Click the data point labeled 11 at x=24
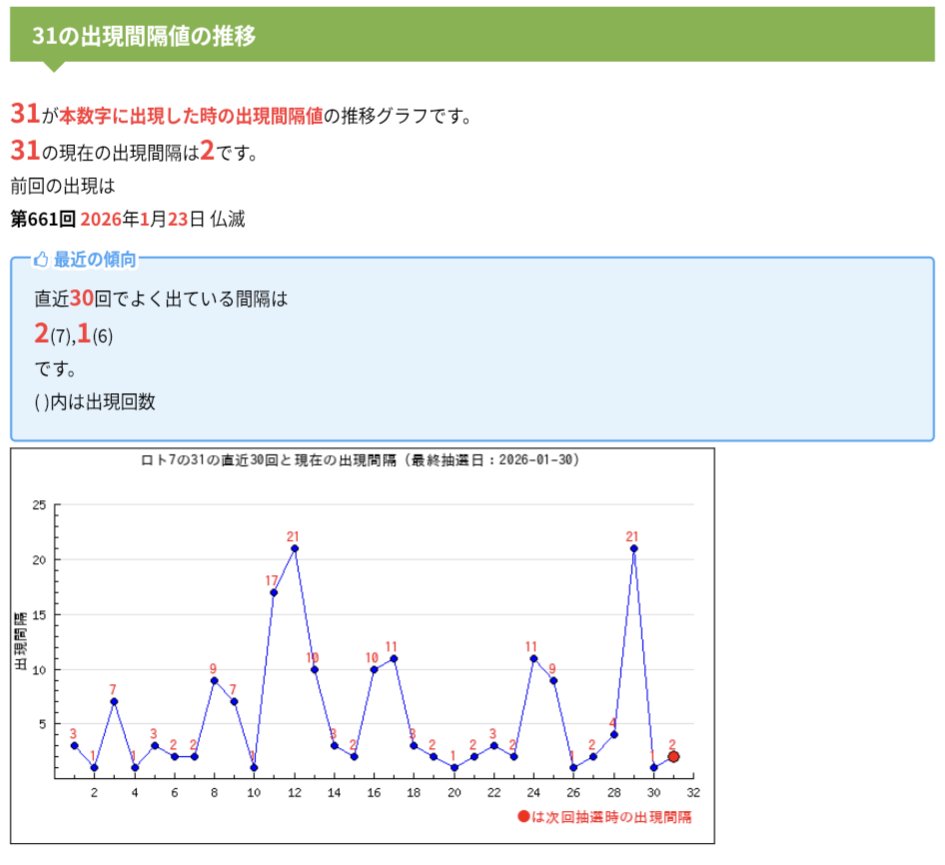945x865 pixels. (533, 658)
